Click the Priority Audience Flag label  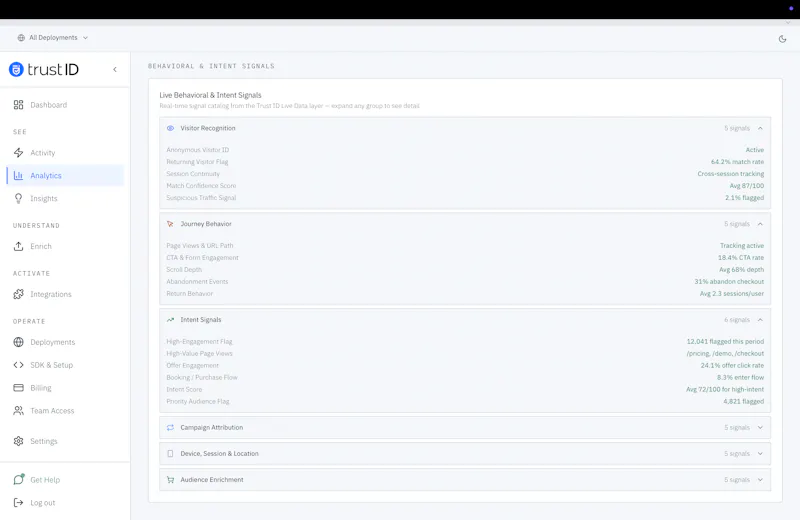click(197, 402)
